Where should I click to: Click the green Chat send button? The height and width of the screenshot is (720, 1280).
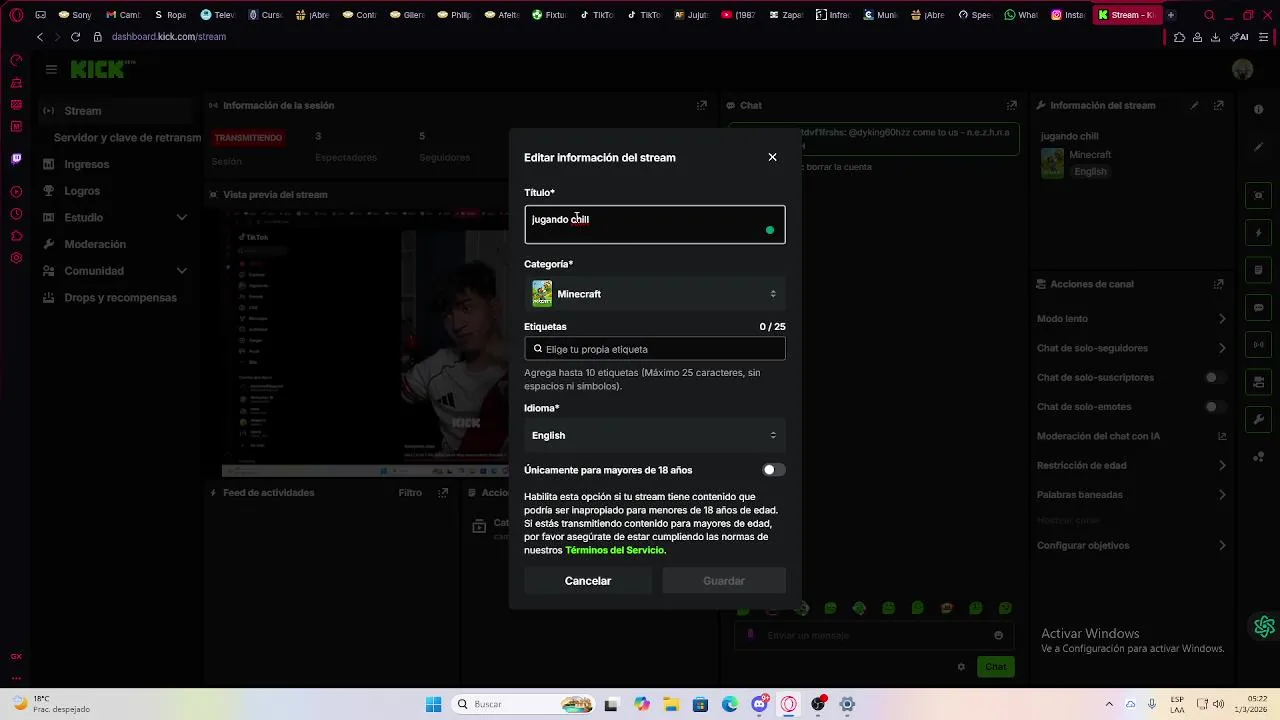996,667
